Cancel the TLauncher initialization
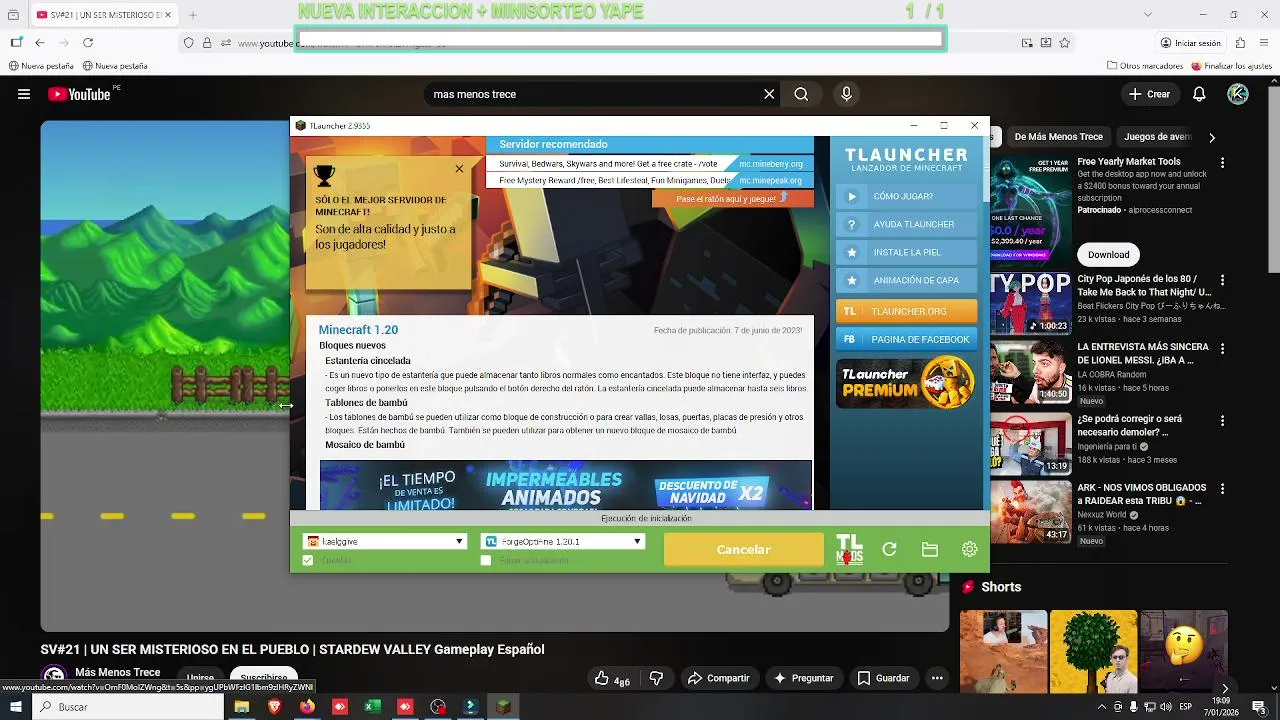Viewport: 1280px width, 720px height. pos(743,549)
